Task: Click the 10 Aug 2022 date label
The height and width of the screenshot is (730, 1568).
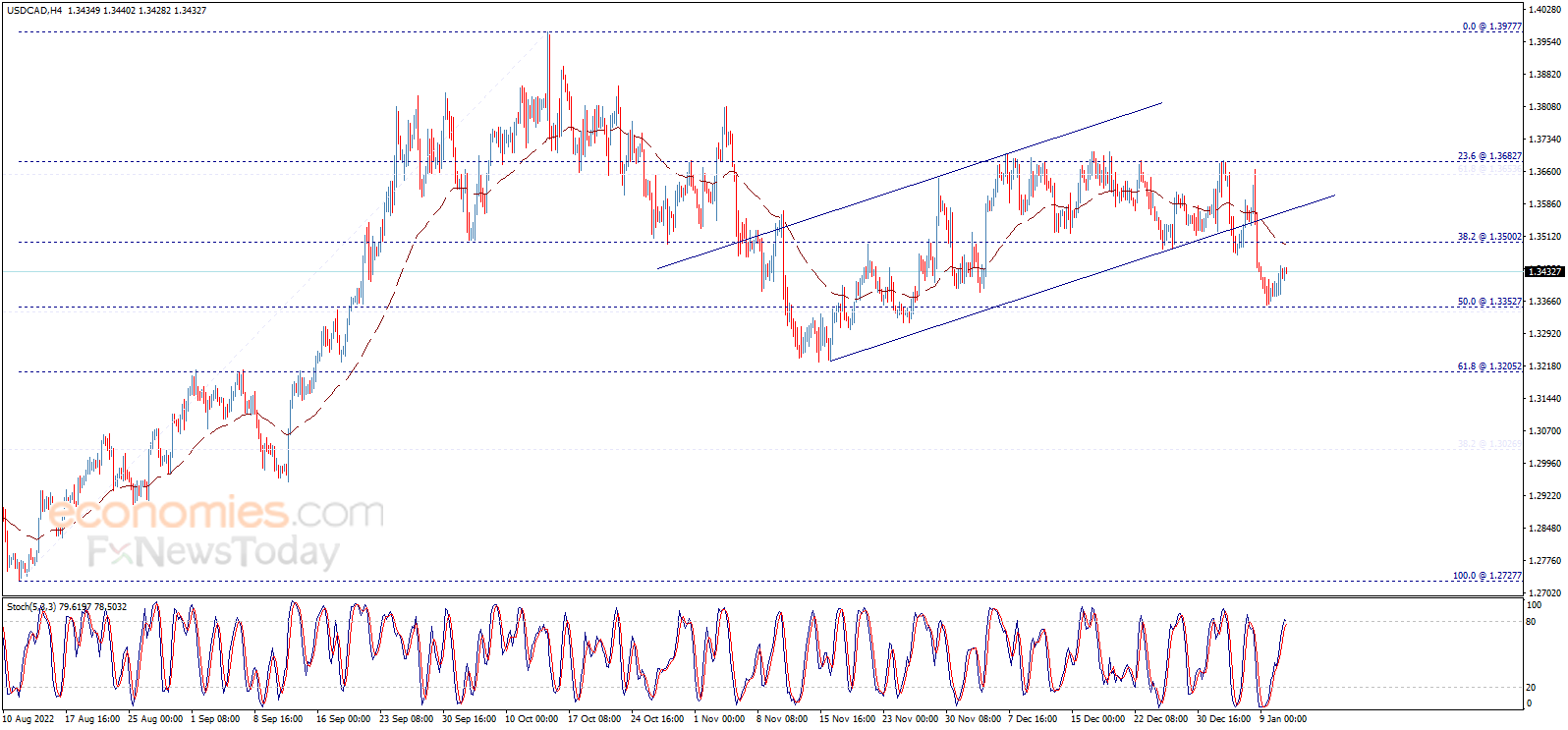Action: (28, 719)
